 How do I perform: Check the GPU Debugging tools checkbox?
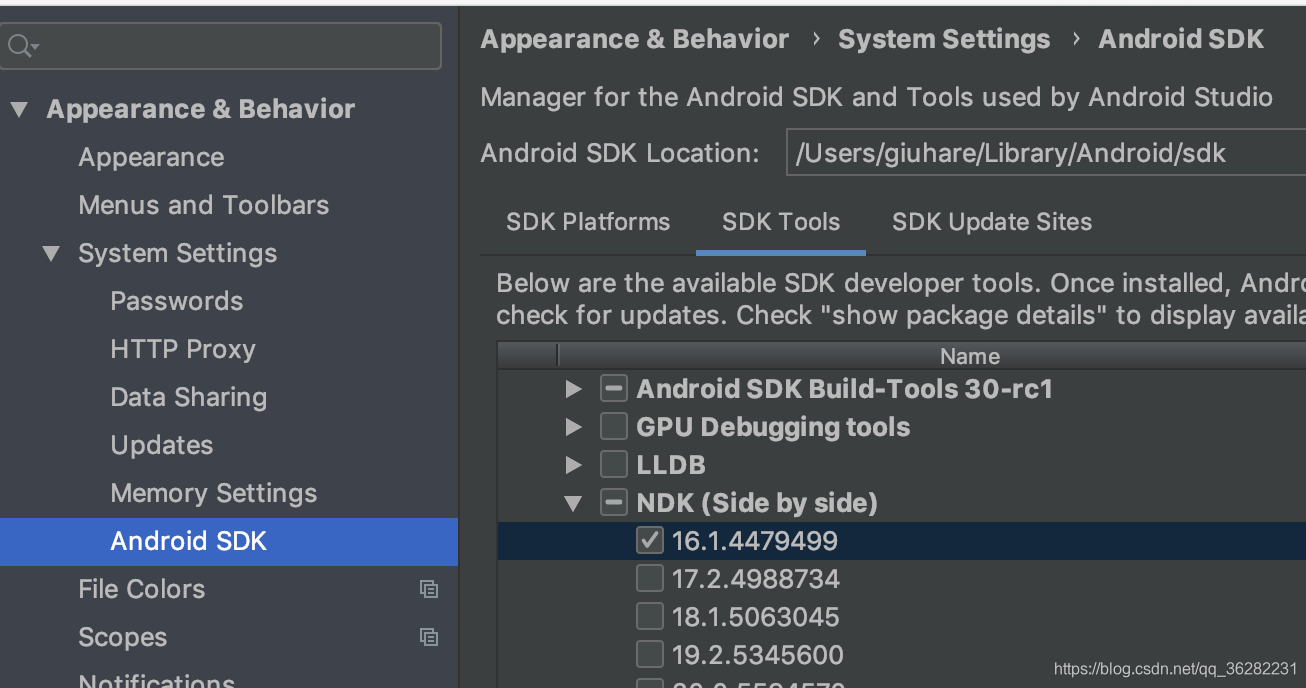coord(614,427)
